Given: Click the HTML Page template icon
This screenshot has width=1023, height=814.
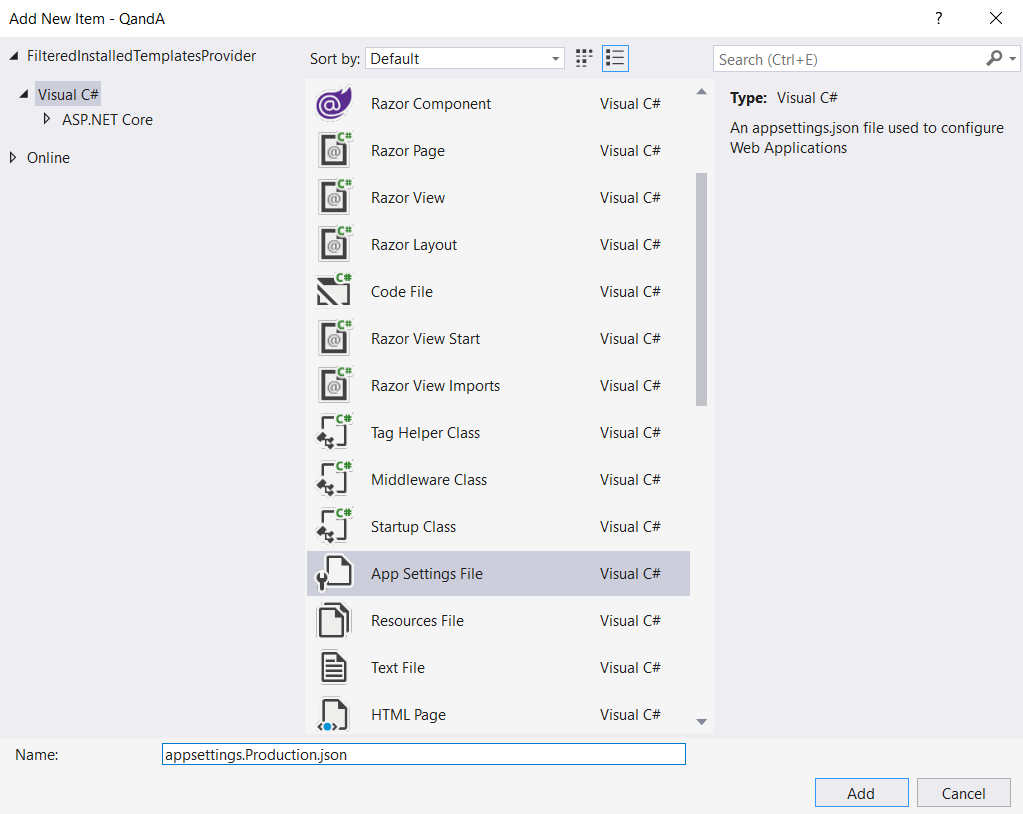Looking at the screenshot, I should click(334, 715).
